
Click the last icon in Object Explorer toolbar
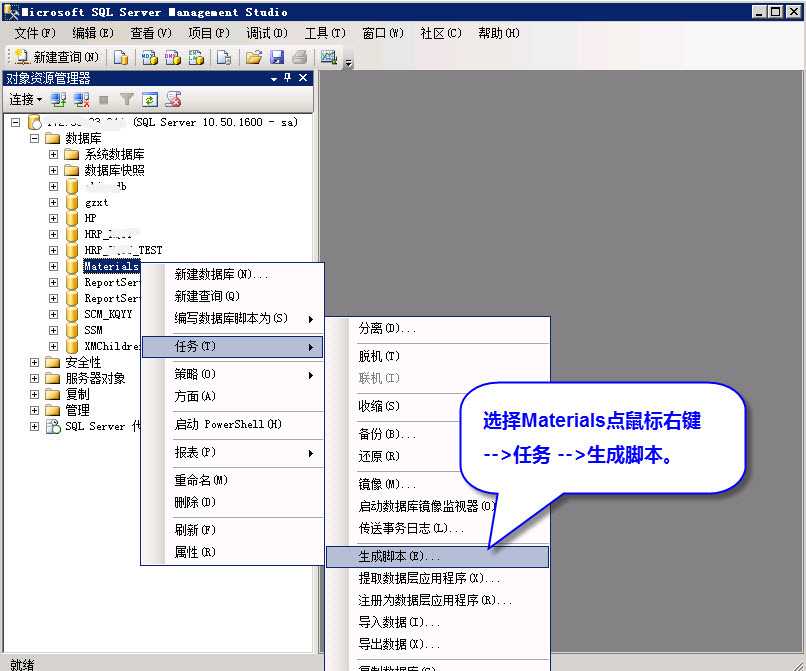[x=173, y=99]
